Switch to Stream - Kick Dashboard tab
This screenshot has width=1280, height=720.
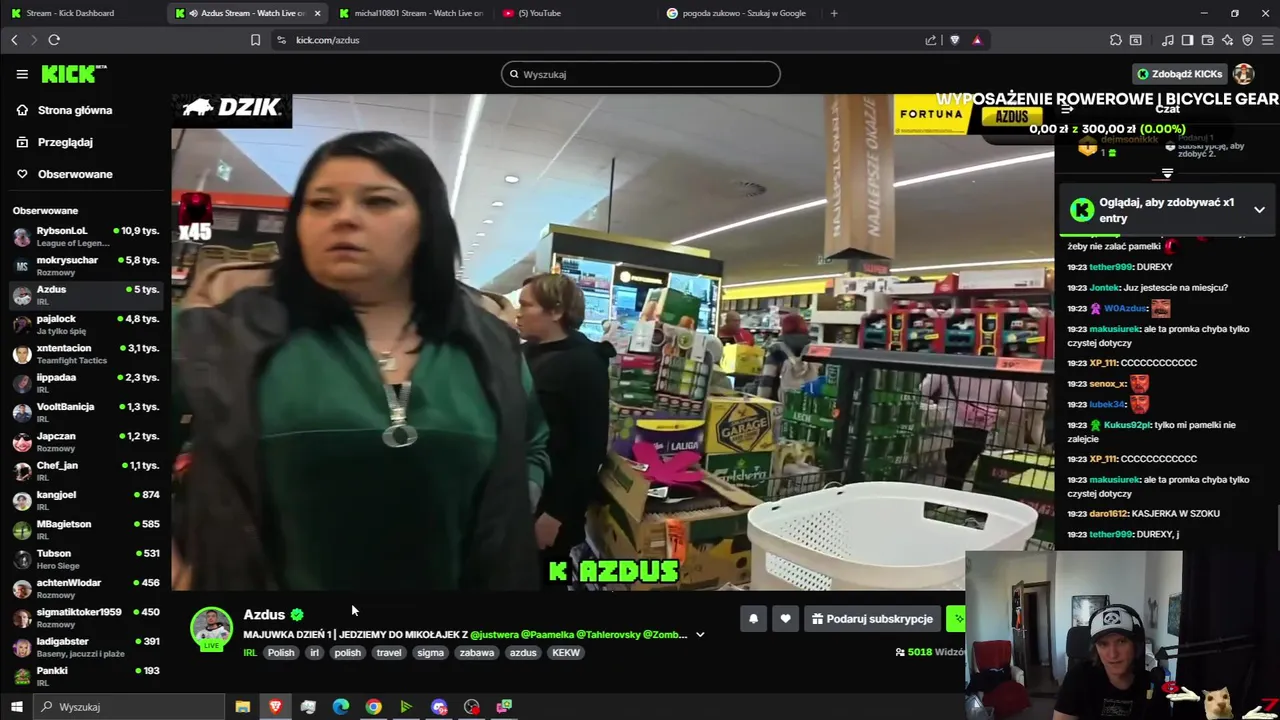tap(80, 13)
